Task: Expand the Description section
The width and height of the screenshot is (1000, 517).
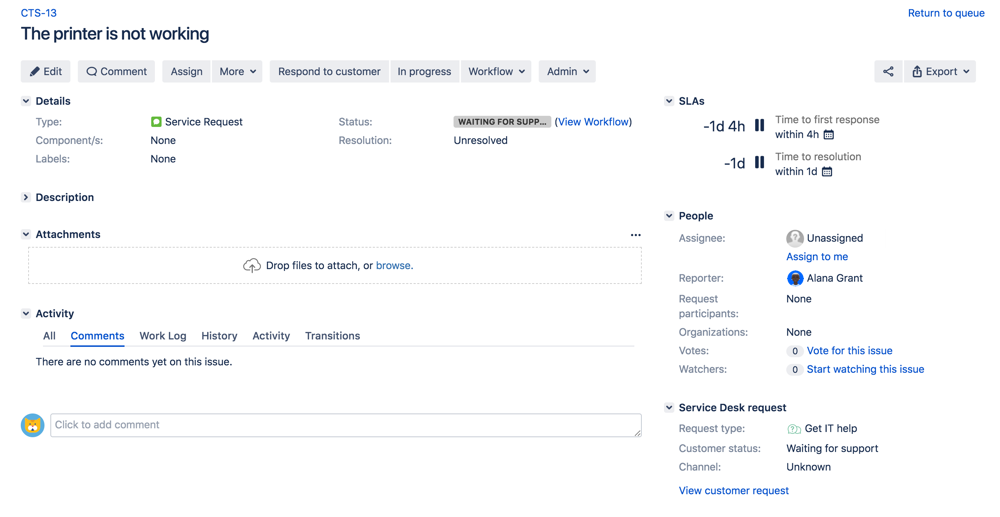Action: (26, 198)
